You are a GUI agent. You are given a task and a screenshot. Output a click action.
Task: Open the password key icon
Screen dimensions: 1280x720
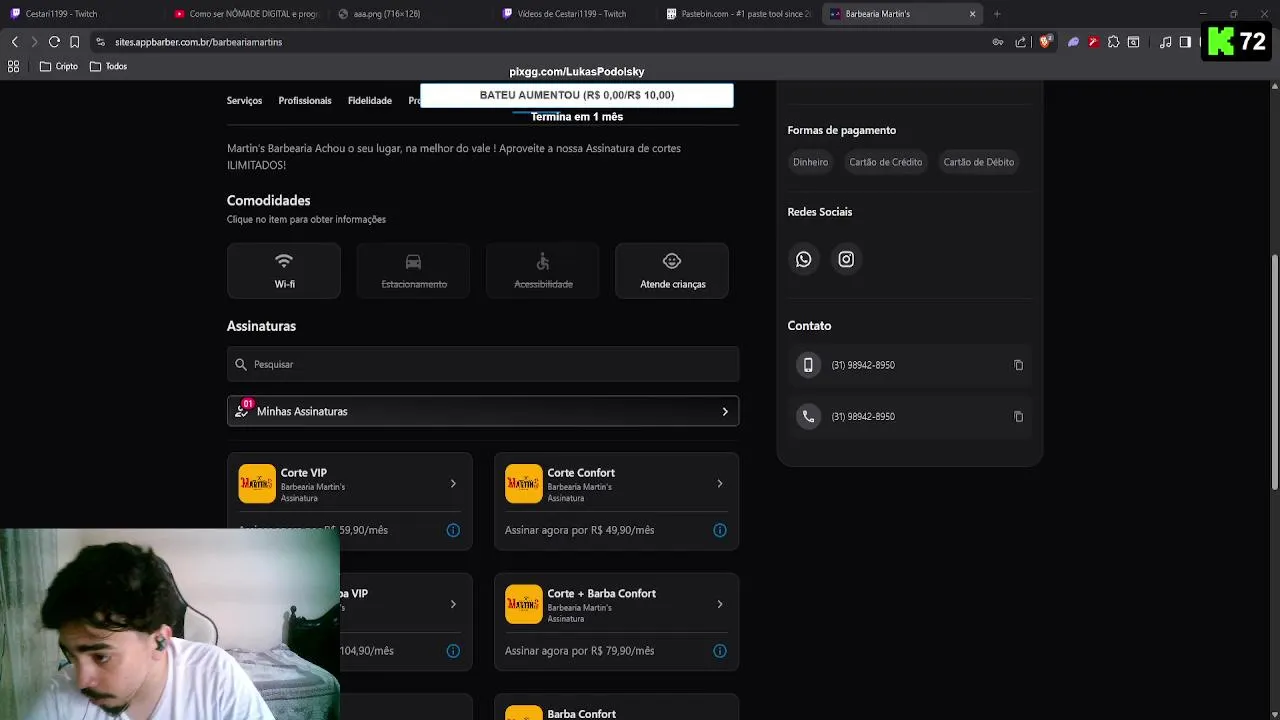997,42
